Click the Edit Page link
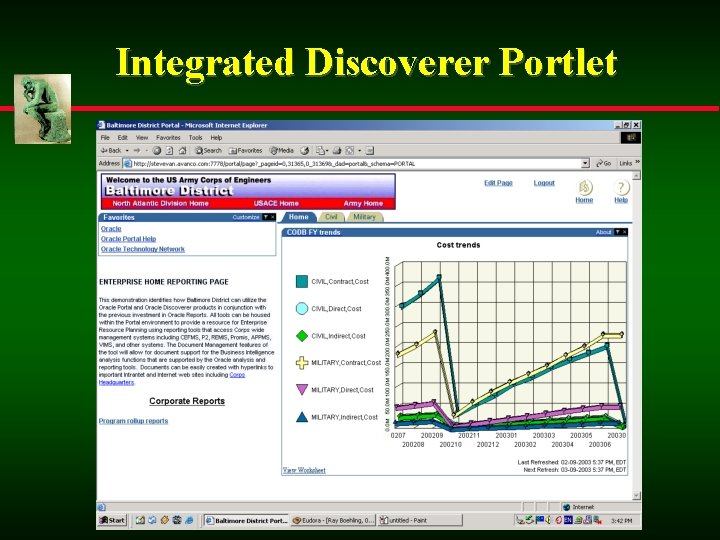 pyautogui.click(x=498, y=183)
